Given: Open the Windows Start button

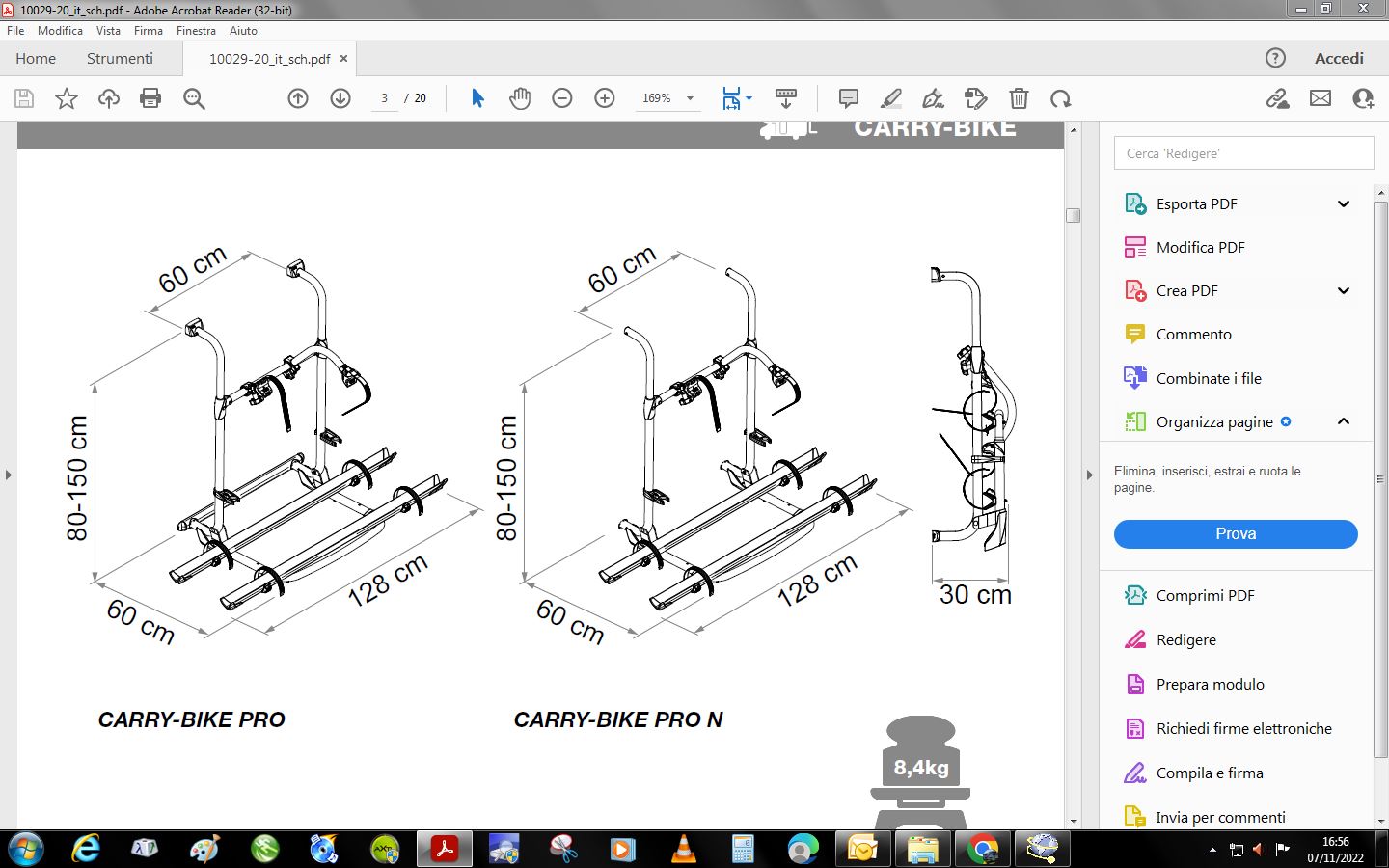Looking at the screenshot, I should (x=26, y=849).
